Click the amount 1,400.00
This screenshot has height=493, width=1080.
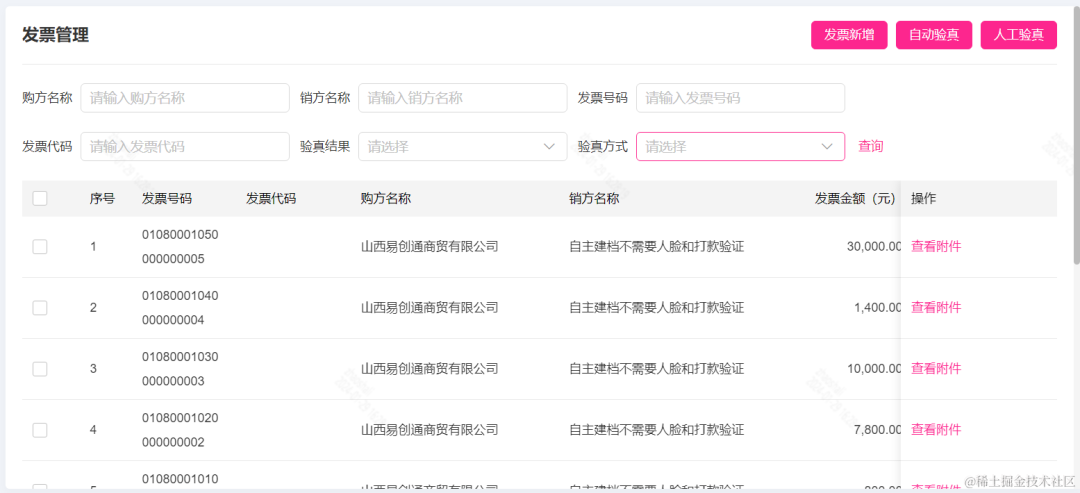(x=878, y=308)
